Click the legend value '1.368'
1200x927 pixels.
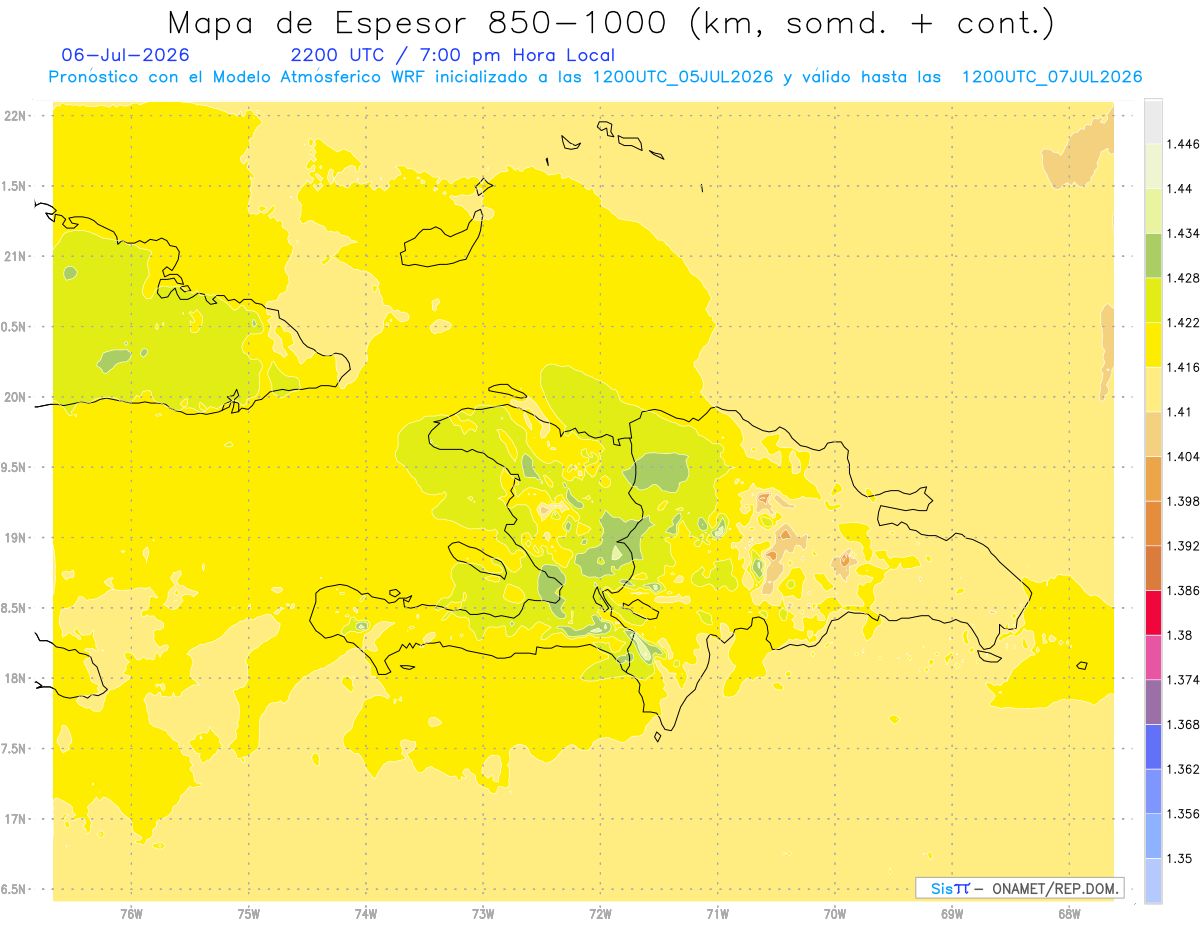(1183, 724)
